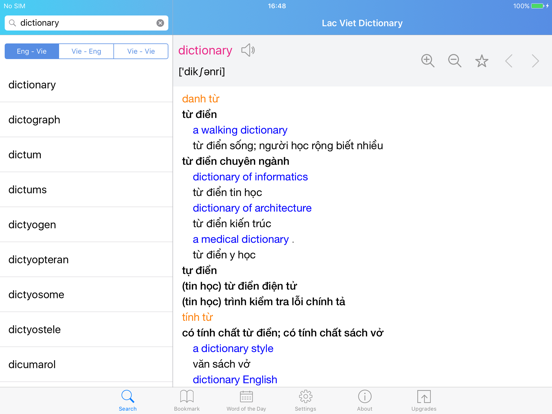This screenshot has height=414, width=552.
Task: Tap the example 'a medical dictionary'
Action: pyautogui.click(x=241, y=239)
